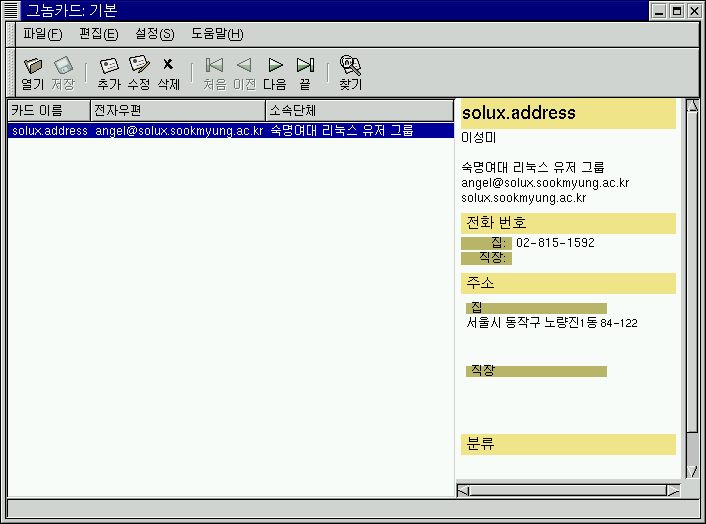This screenshot has height=524, width=706.
Task: Click the 직장 address label bar
Action: point(536,371)
